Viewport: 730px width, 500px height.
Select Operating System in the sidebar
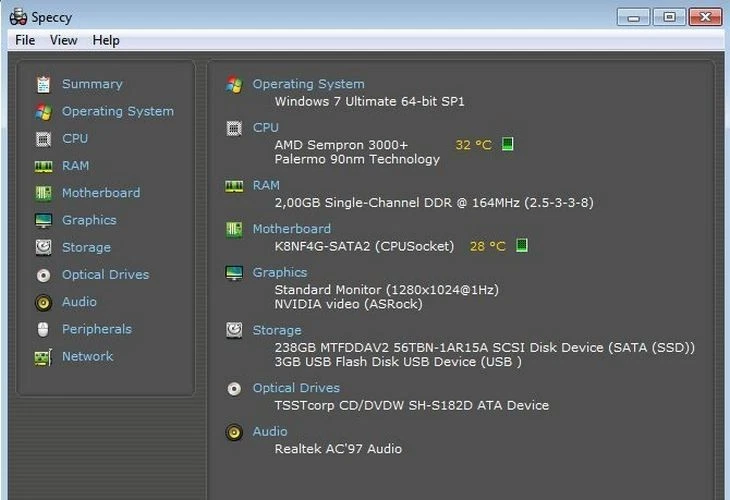[118, 112]
